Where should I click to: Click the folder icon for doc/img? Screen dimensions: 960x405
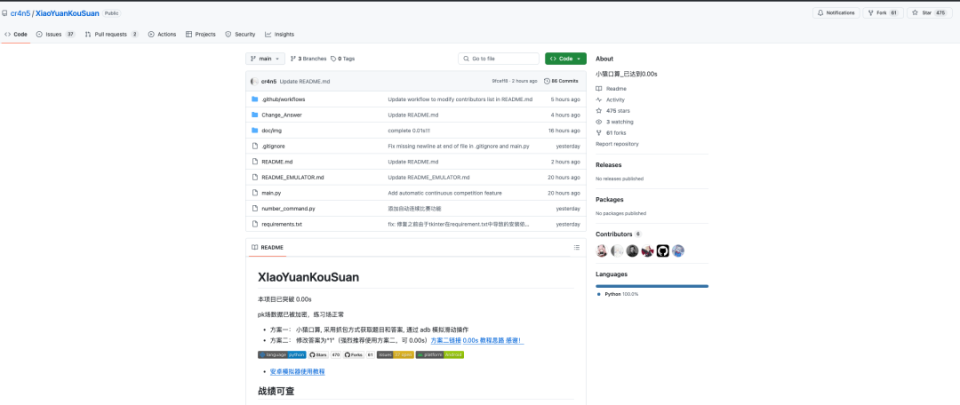click(255, 130)
